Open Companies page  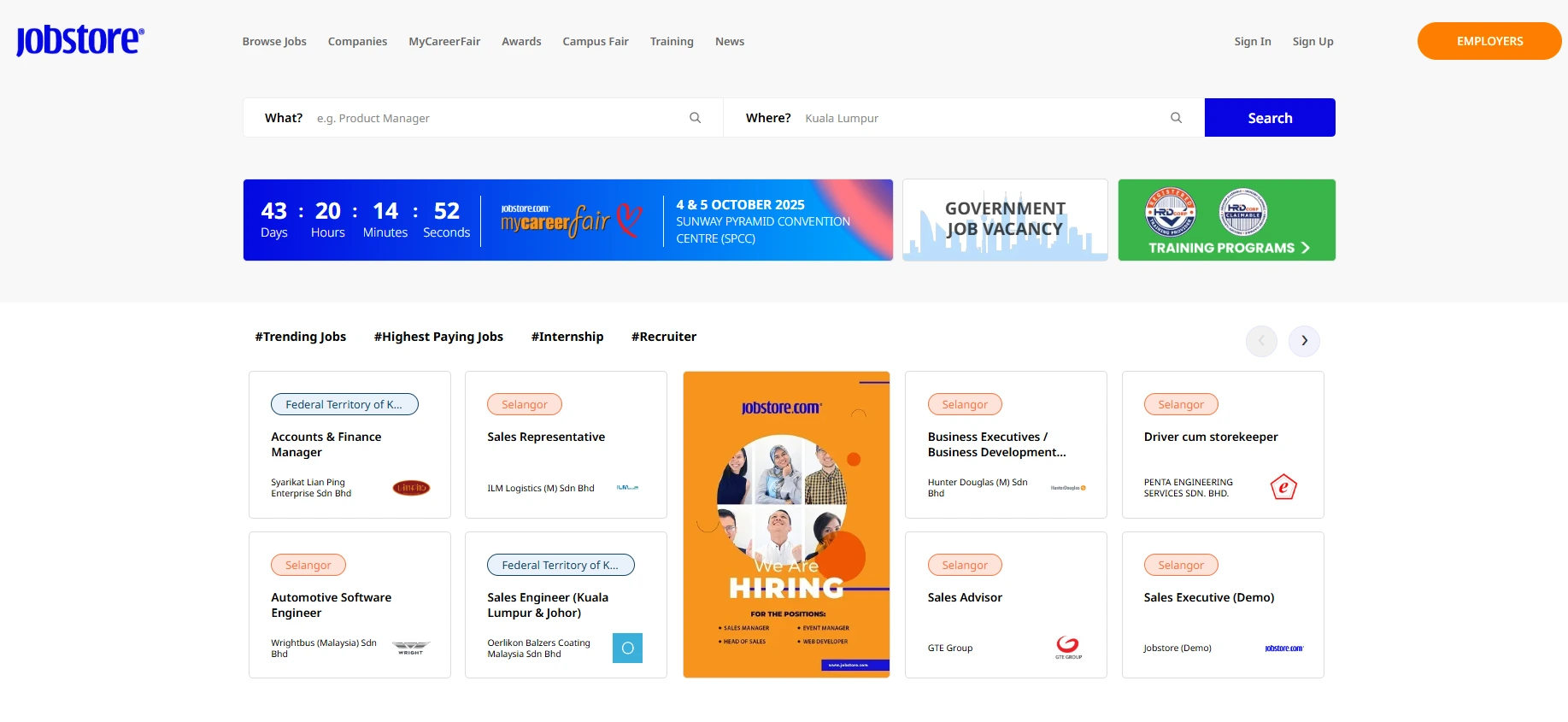pyautogui.click(x=357, y=41)
